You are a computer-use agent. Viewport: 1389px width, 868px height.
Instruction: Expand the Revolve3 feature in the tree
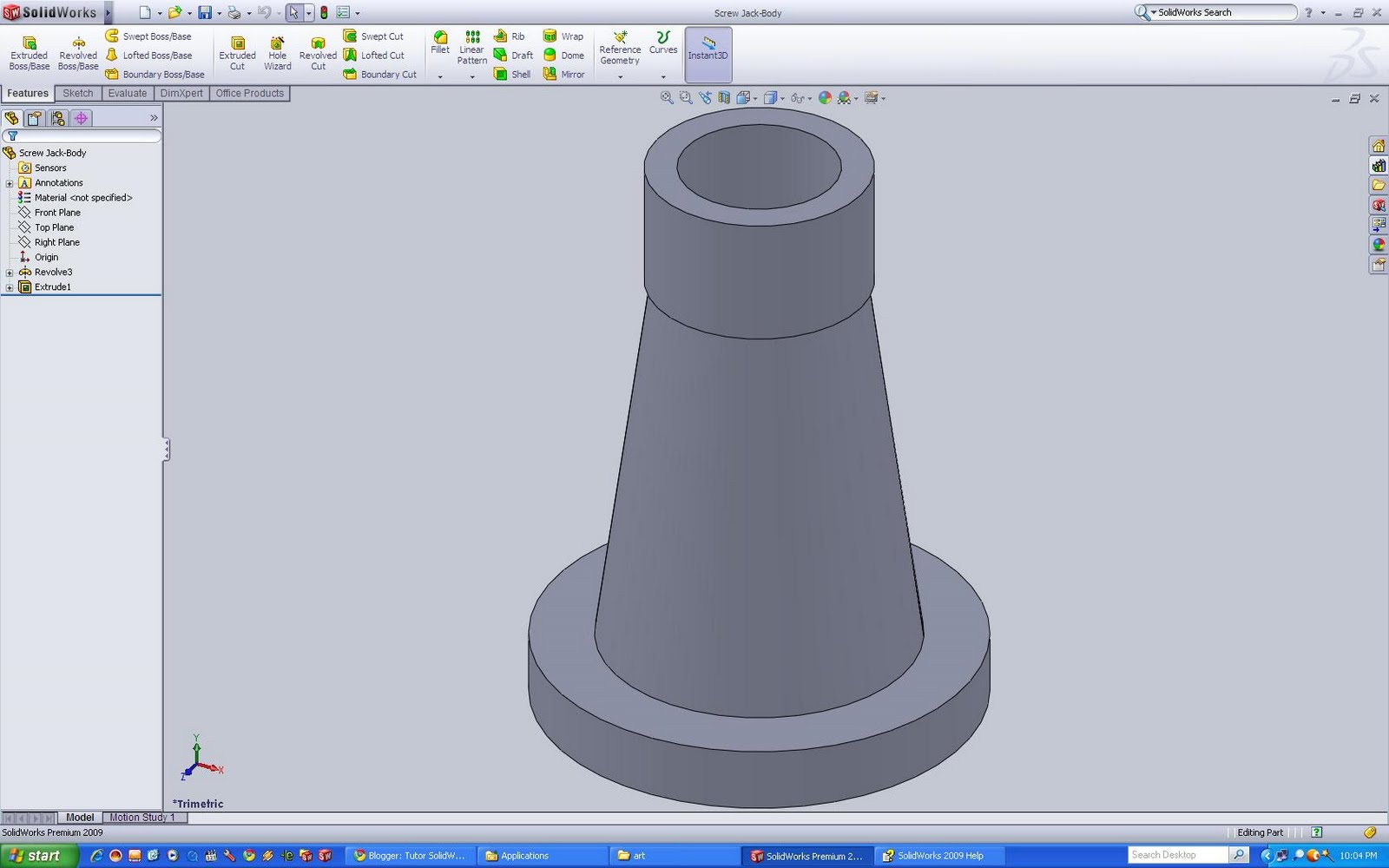point(9,272)
